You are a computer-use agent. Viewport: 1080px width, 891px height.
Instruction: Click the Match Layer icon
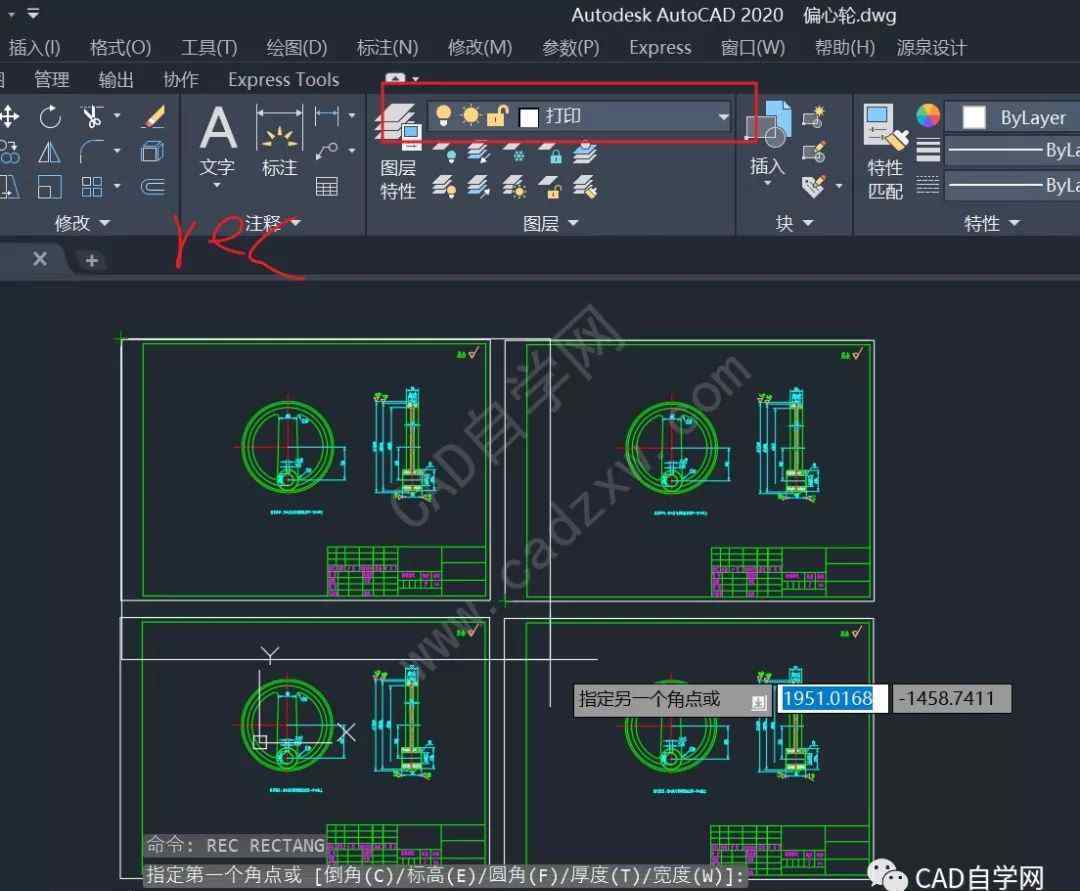[584, 187]
